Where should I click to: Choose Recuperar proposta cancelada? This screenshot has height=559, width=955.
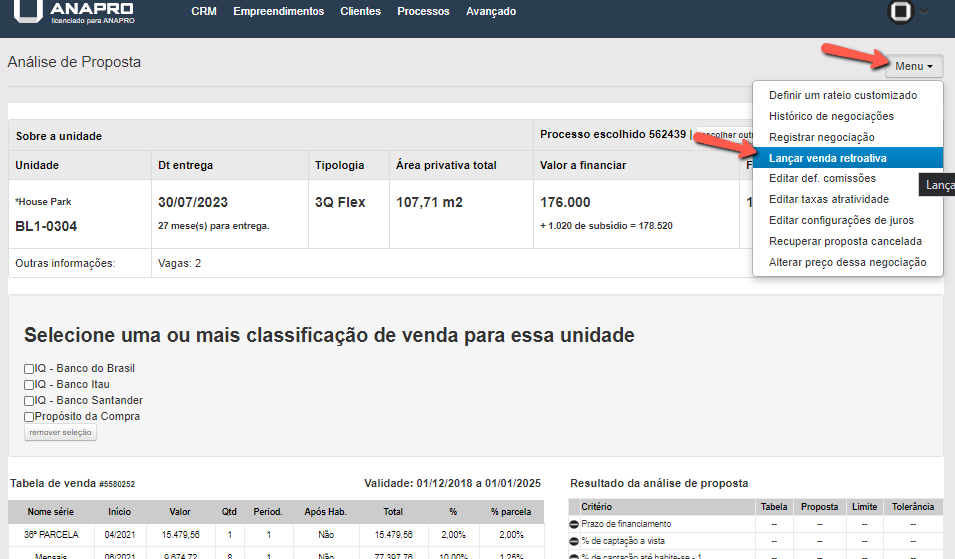point(845,241)
